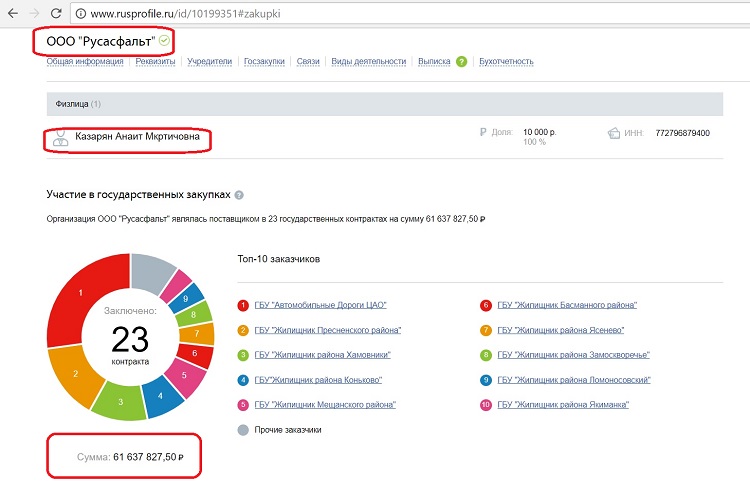Click the site info icon in address bar
Viewport: 750px width, 485px height.
81,14
